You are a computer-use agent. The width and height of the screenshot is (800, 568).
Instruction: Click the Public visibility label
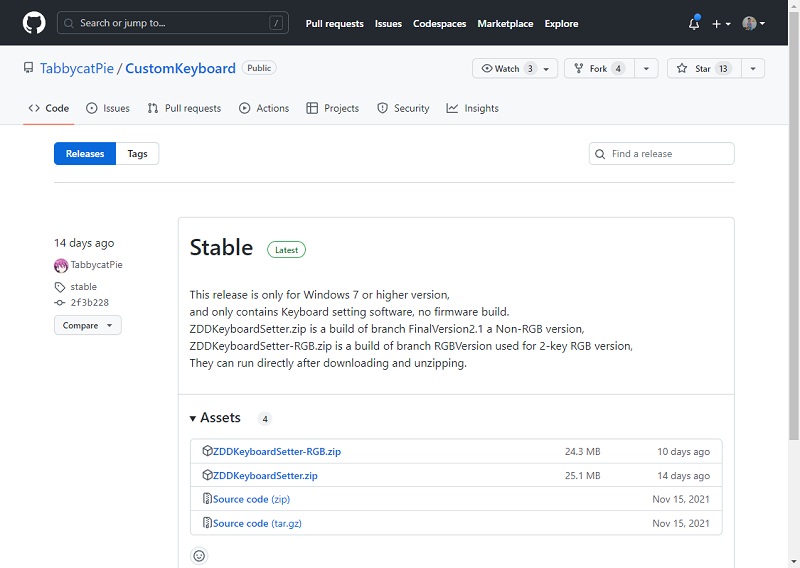point(259,68)
